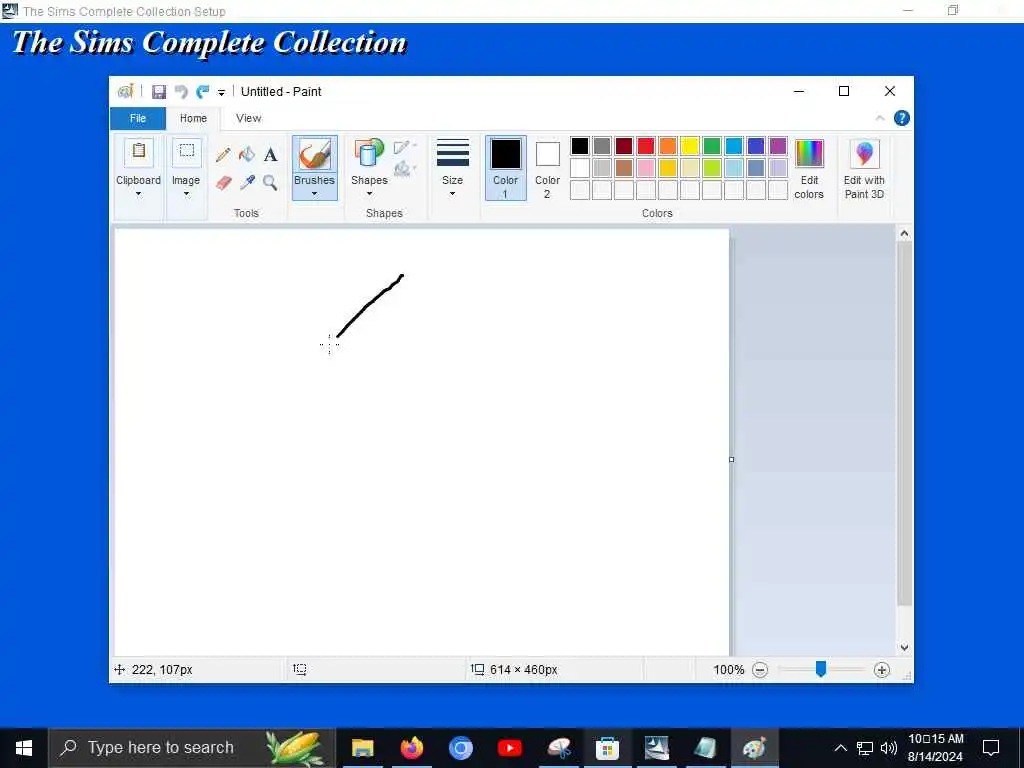This screenshot has height=768, width=1024.
Task: Choose the lime green color swatch
Action: pyautogui.click(x=712, y=168)
